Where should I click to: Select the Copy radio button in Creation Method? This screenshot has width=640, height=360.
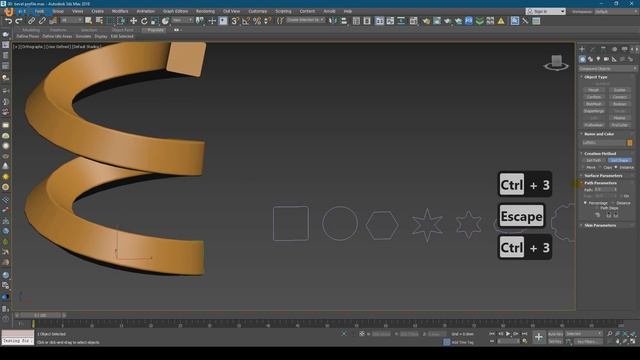[600, 168]
